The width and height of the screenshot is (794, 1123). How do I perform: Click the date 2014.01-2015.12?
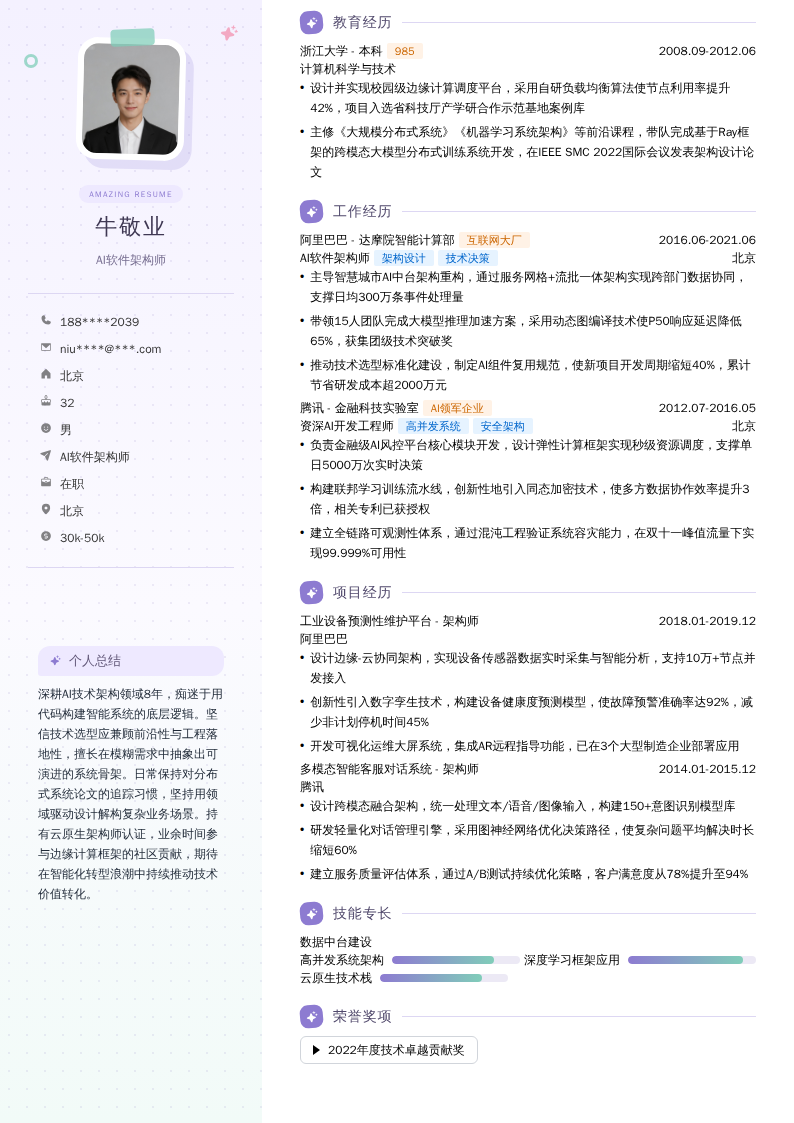point(707,769)
